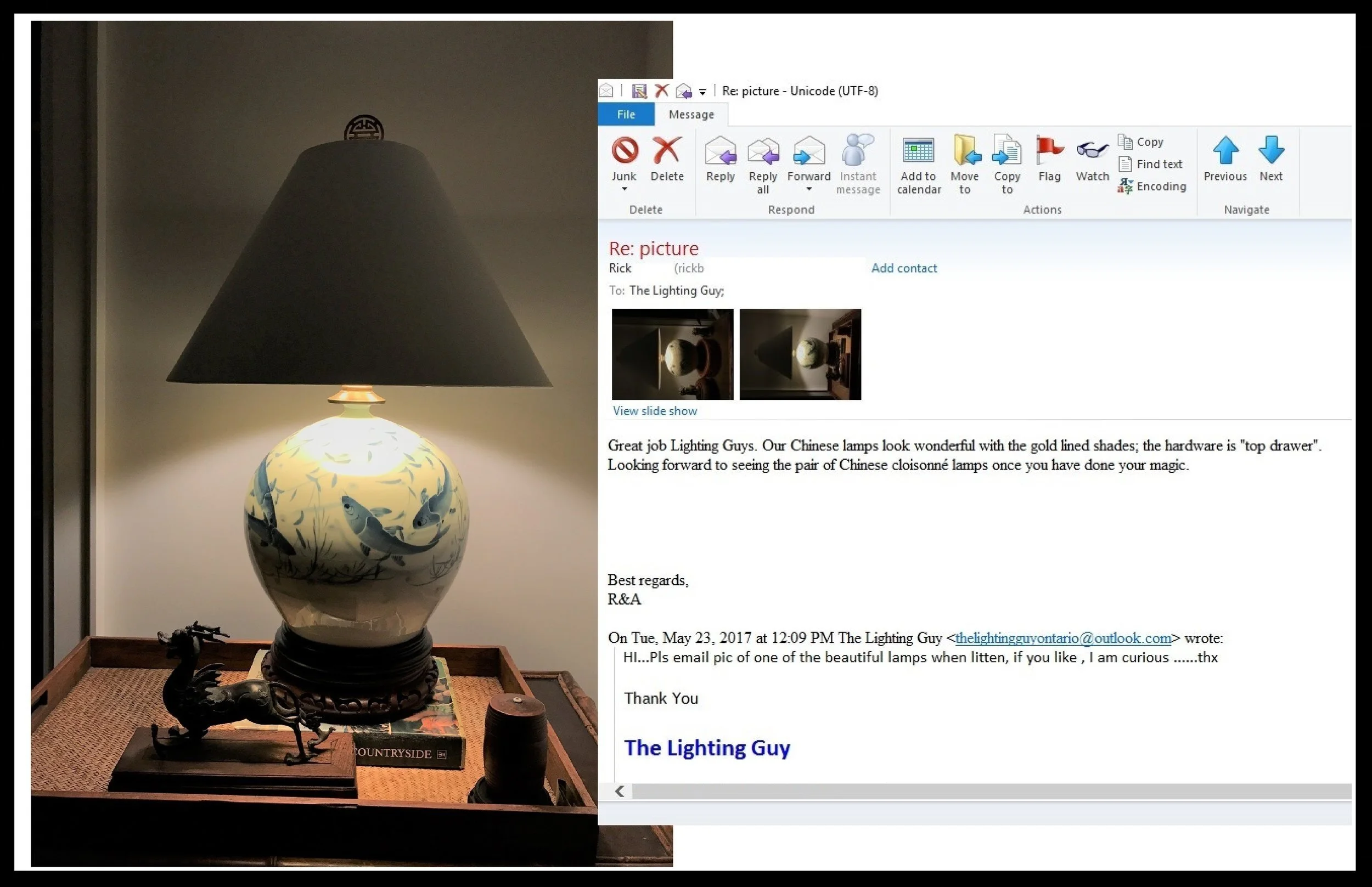
Task: Click the Move to folder icon
Action: pyautogui.click(x=965, y=151)
